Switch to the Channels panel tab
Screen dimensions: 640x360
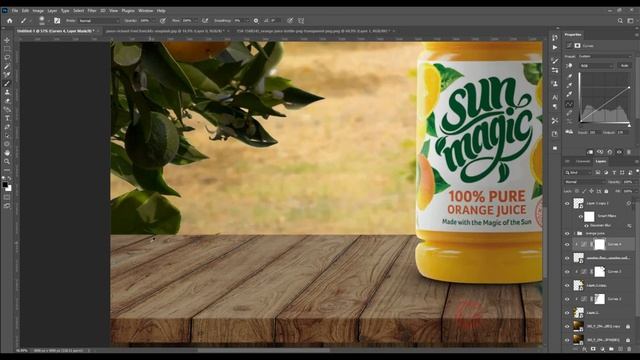tap(583, 161)
